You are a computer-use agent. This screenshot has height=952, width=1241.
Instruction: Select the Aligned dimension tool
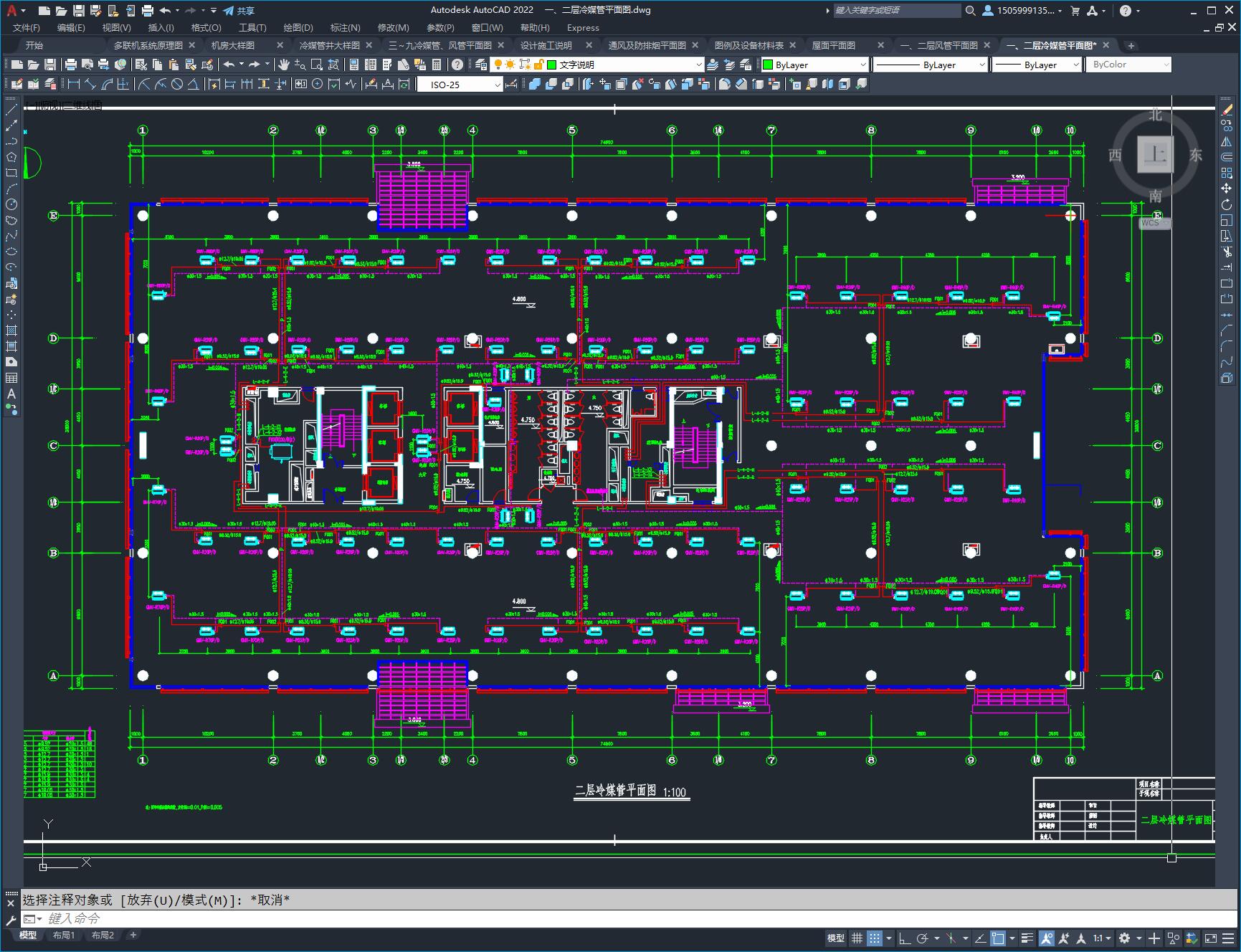(x=90, y=84)
